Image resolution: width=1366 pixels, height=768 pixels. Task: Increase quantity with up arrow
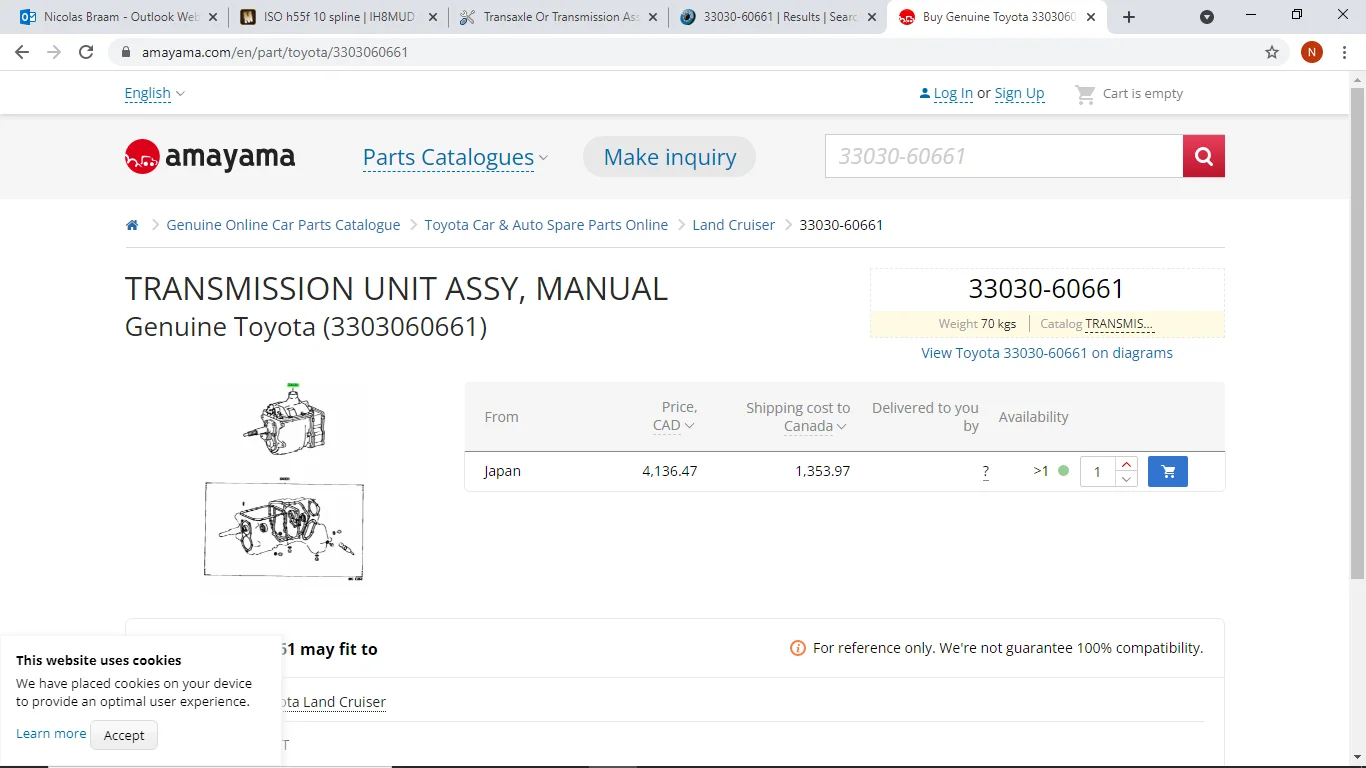click(x=1127, y=464)
